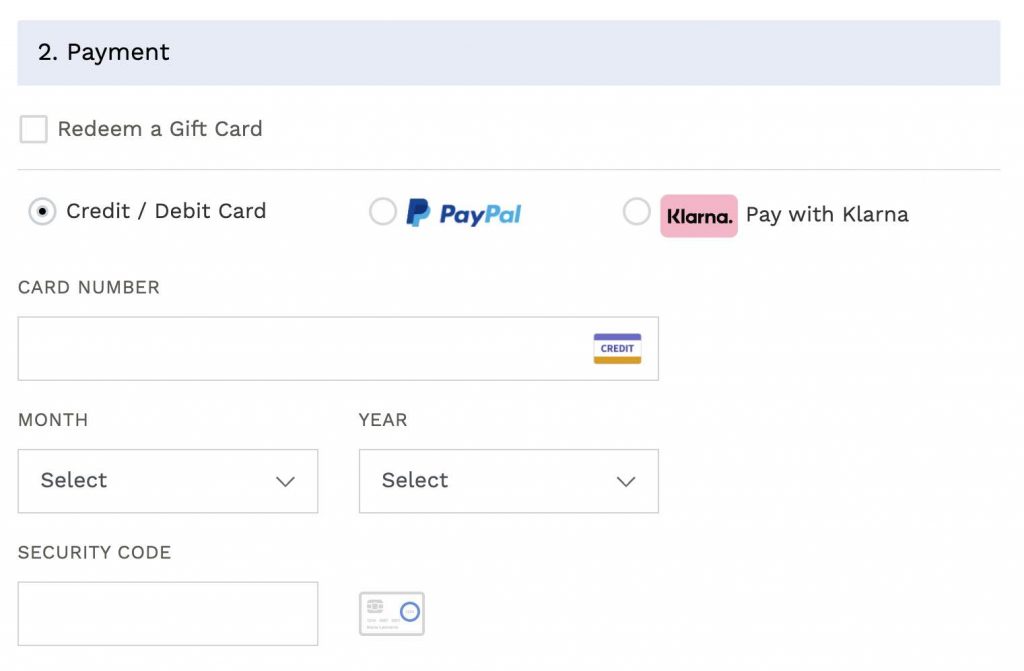1024x671 pixels.
Task: Click the "Pay with Klarna" text
Action: pyautogui.click(x=827, y=214)
